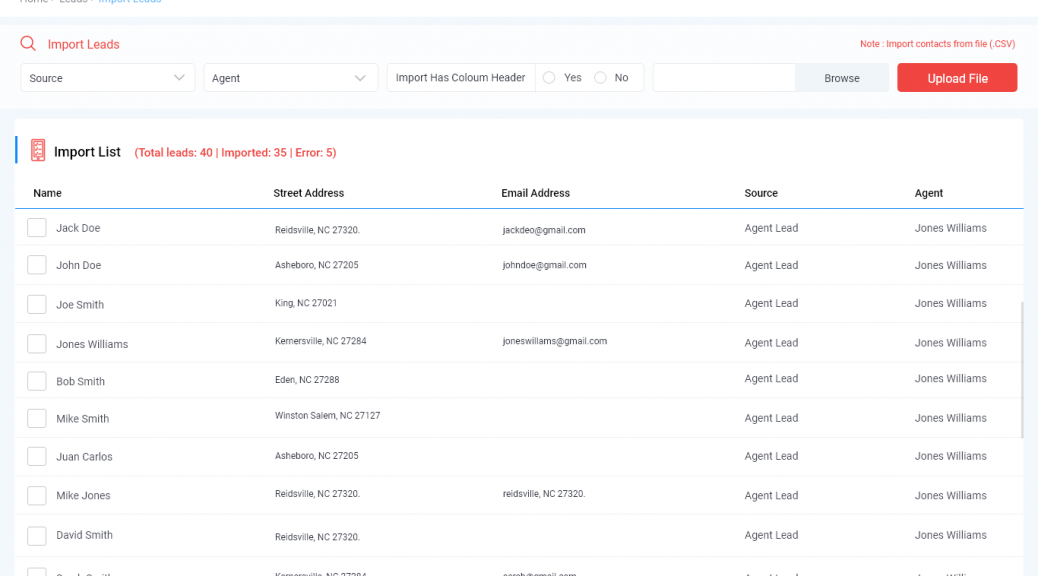Tick the checkbox for Joe Smith
Screen dimensions: 1038x576
pos(36,304)
